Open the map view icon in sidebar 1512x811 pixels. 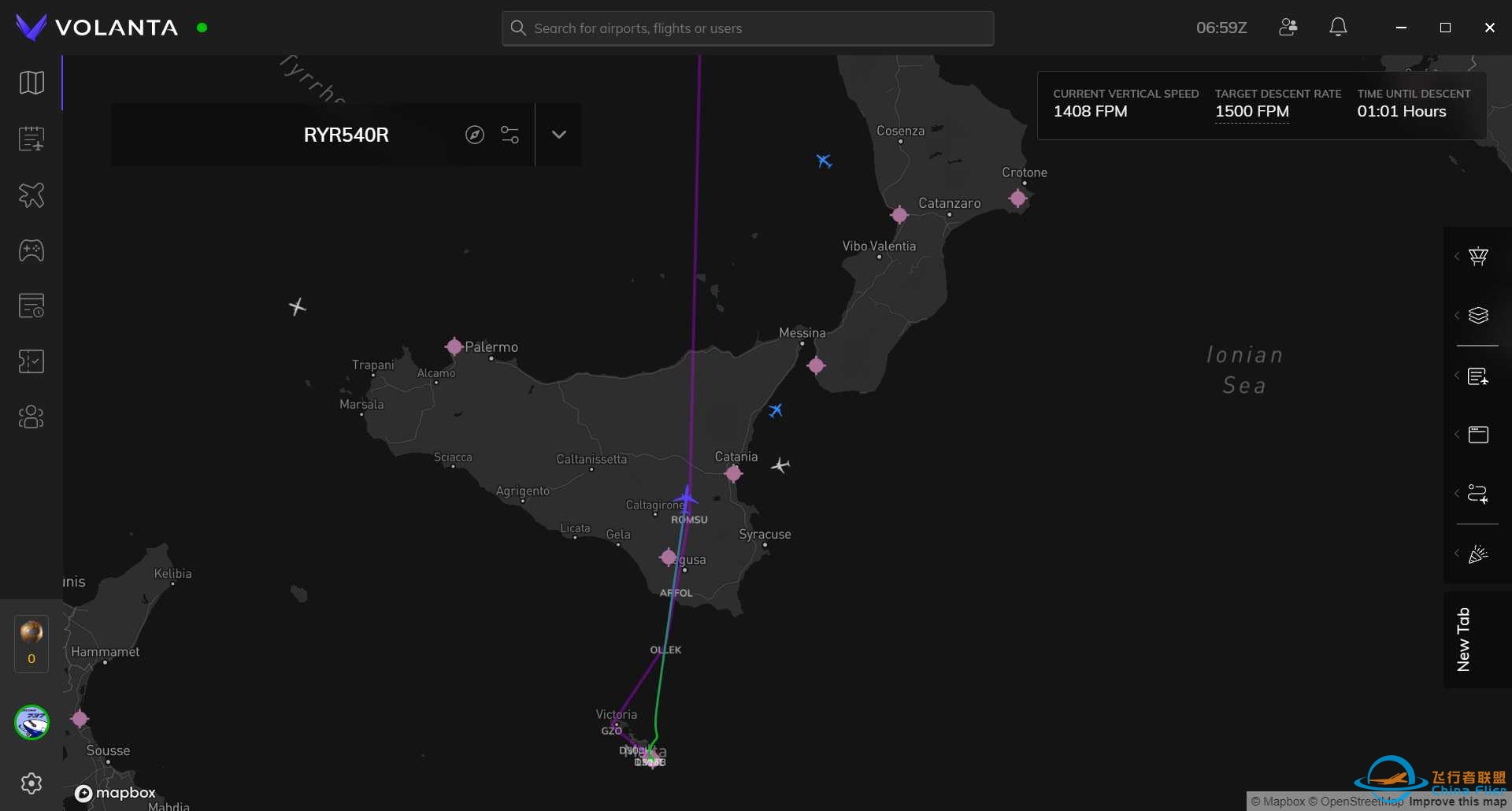click(31, 83)
